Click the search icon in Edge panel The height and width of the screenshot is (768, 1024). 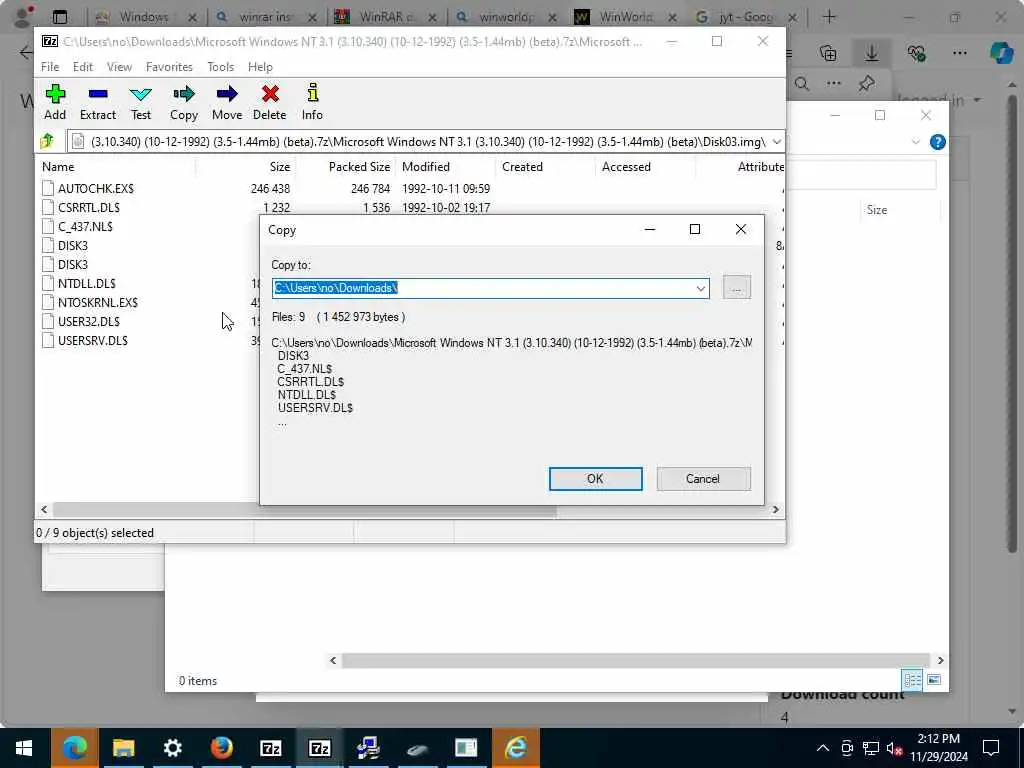click(802, 83)
